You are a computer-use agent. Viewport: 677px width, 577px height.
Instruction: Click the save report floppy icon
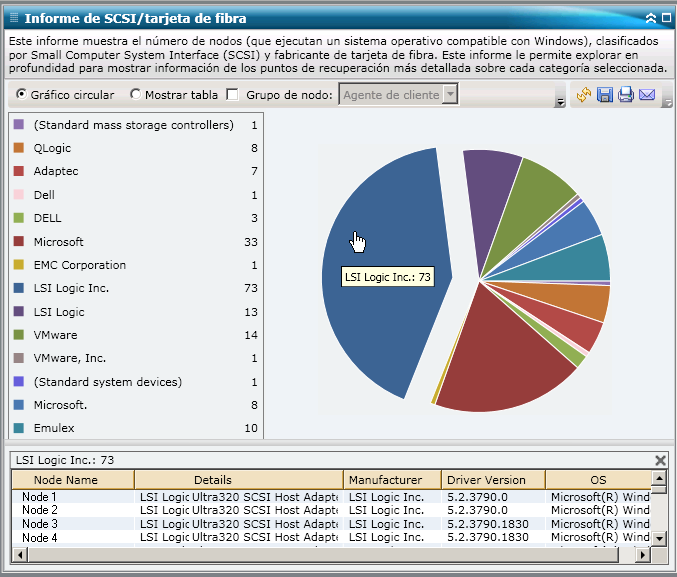605,95
